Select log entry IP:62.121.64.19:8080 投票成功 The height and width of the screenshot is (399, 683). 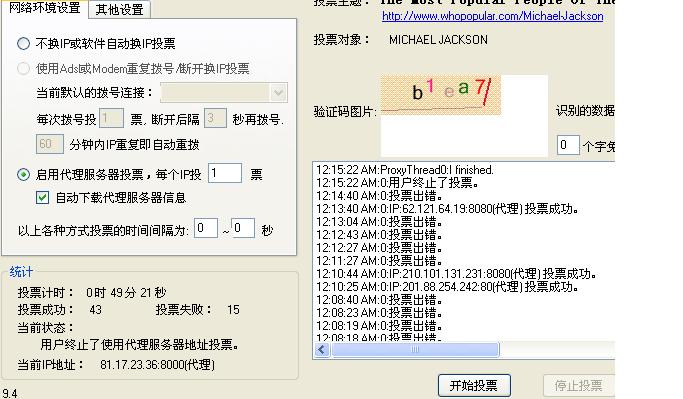click(448, 209)
